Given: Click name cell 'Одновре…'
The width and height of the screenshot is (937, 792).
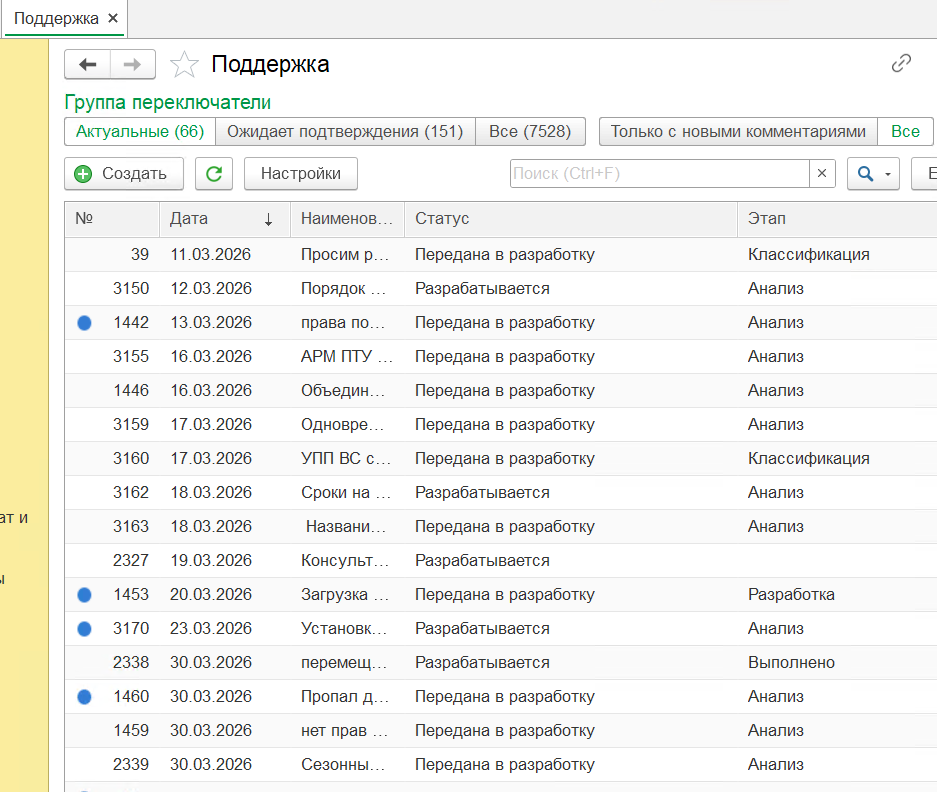Looking at the screenshot, I should (342, 425).
